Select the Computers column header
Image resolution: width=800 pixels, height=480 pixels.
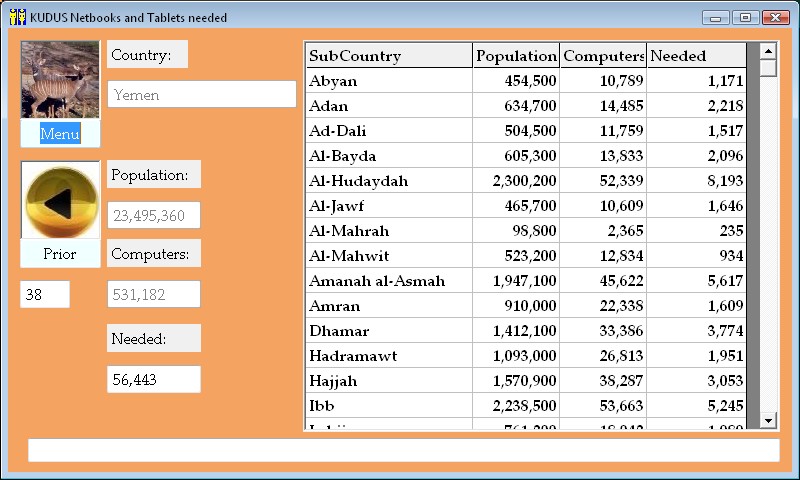(603, 56)
